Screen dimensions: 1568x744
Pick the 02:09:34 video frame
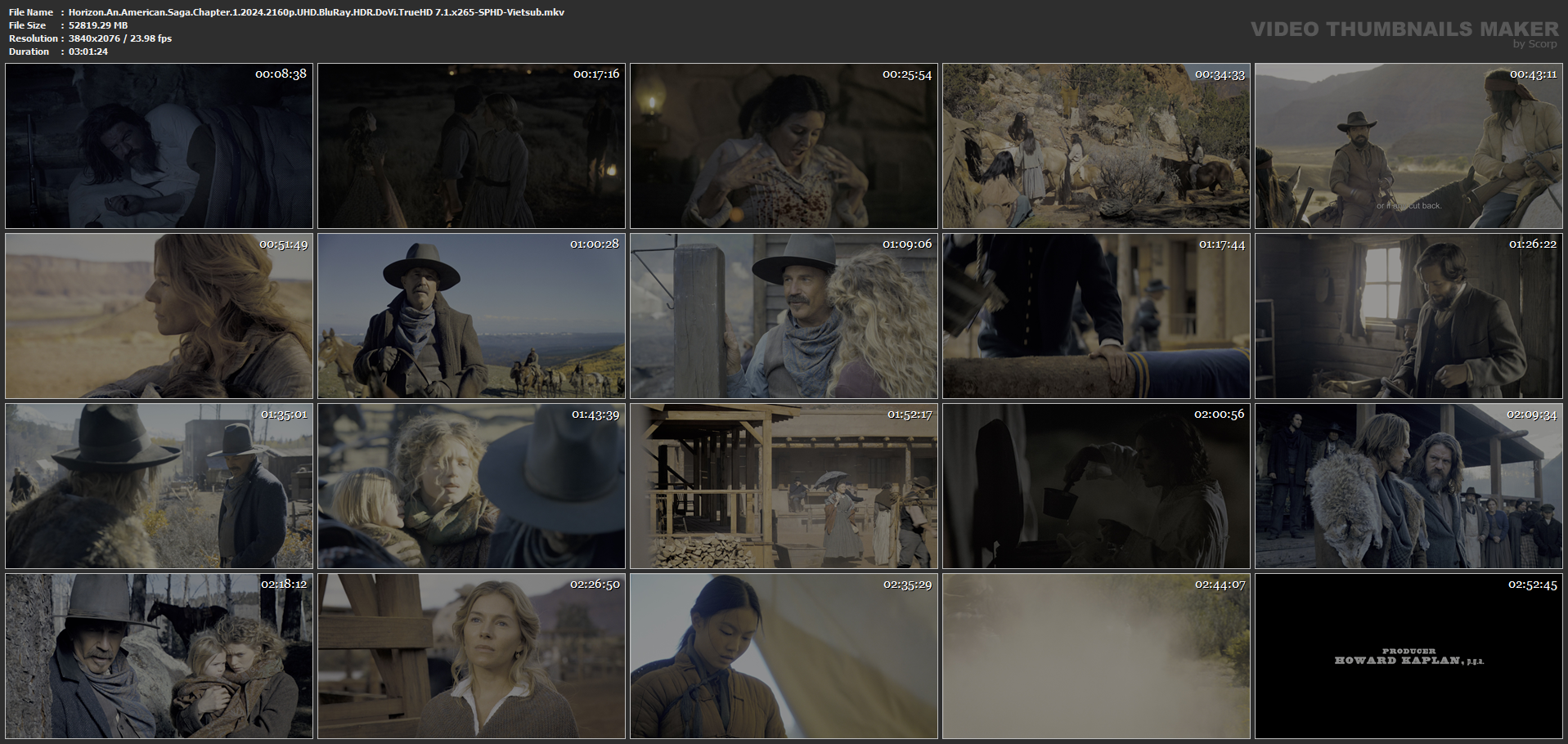1409,486
